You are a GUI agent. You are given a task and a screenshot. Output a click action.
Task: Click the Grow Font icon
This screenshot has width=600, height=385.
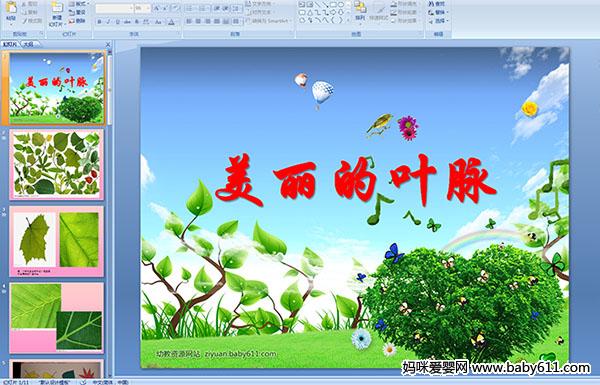click(x=157, y=8)
